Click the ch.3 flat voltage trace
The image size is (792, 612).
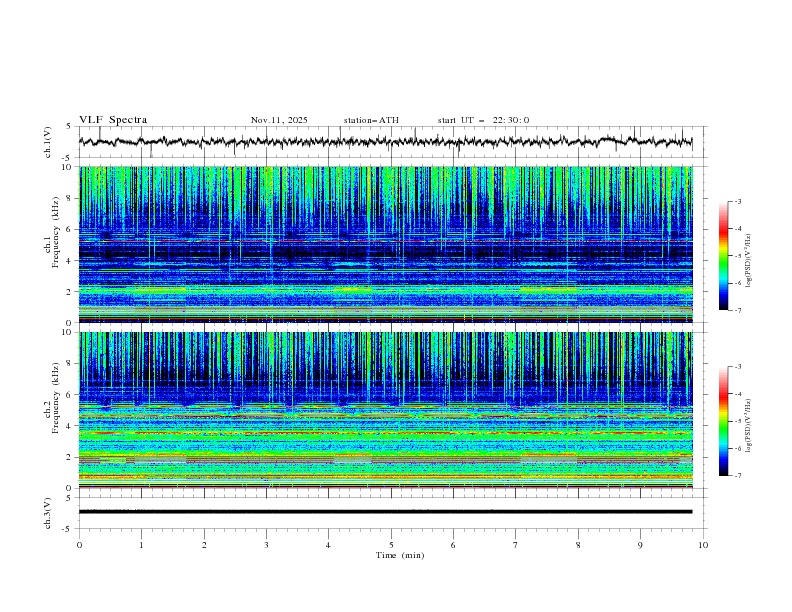point(385,512)
